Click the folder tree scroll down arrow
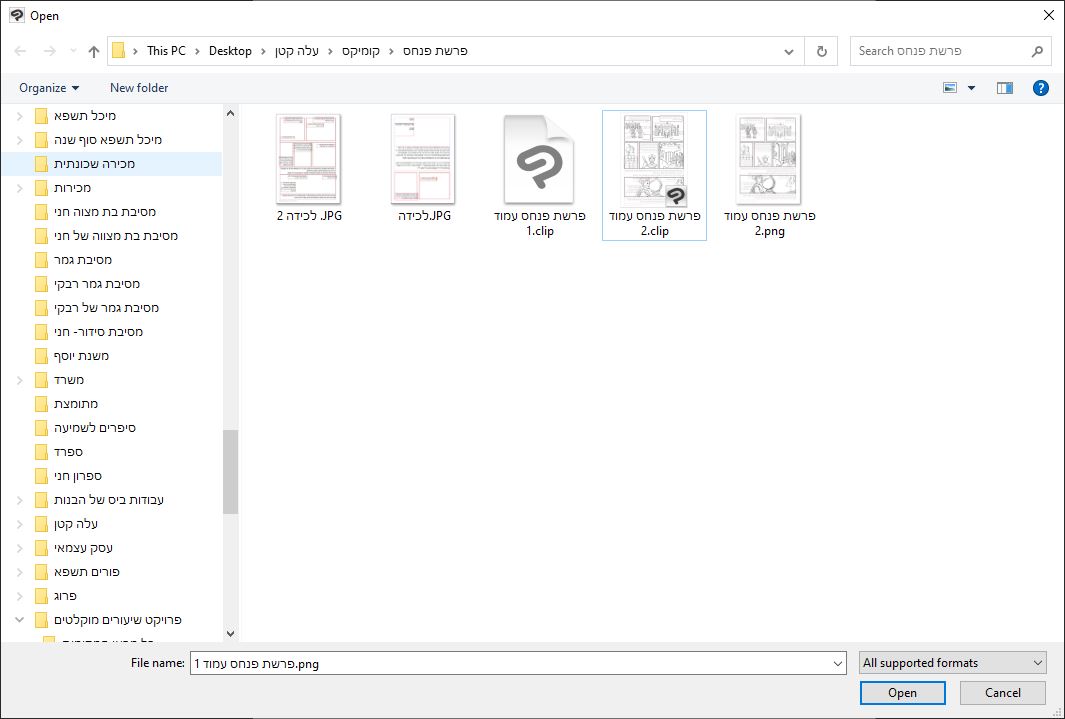 coord(230,633)
